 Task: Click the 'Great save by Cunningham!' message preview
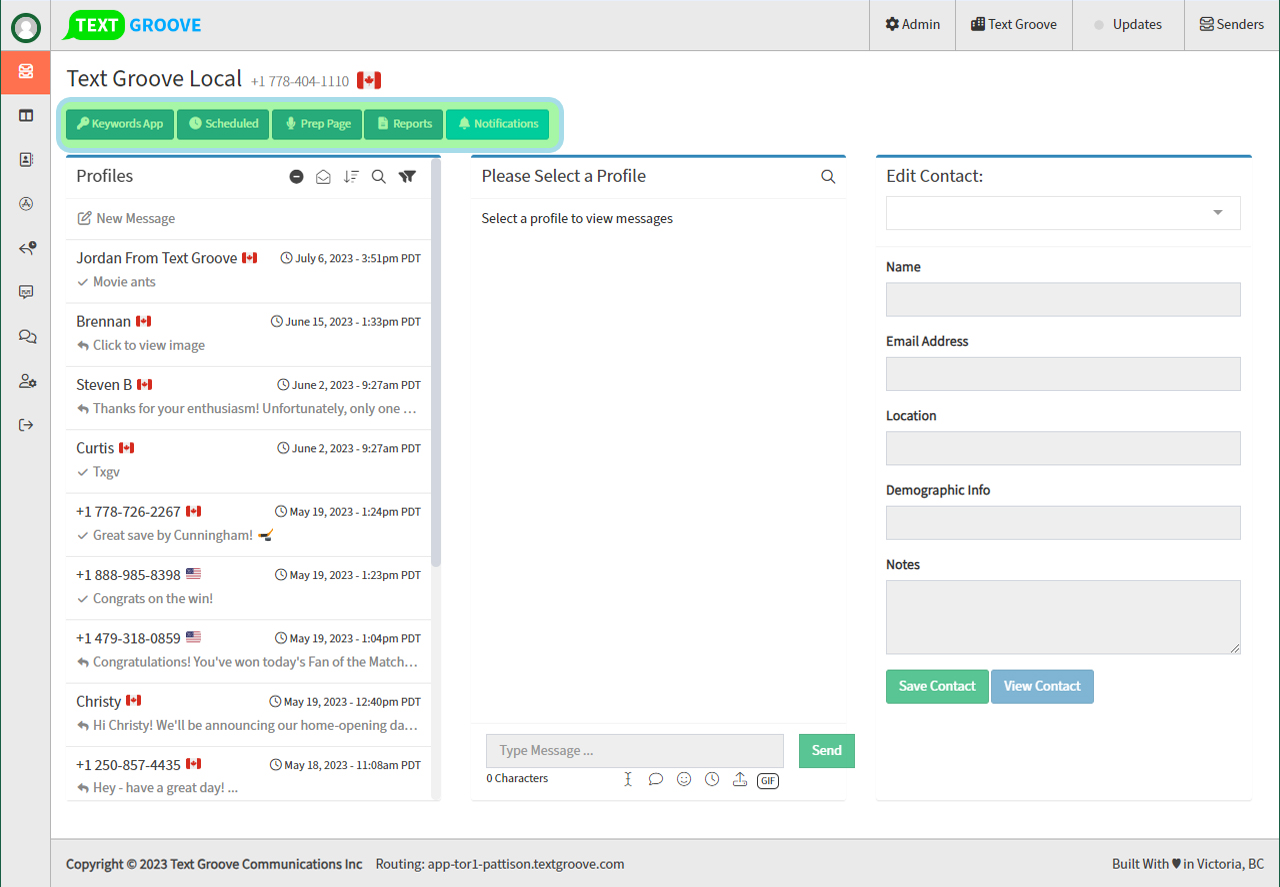(173, 536)
